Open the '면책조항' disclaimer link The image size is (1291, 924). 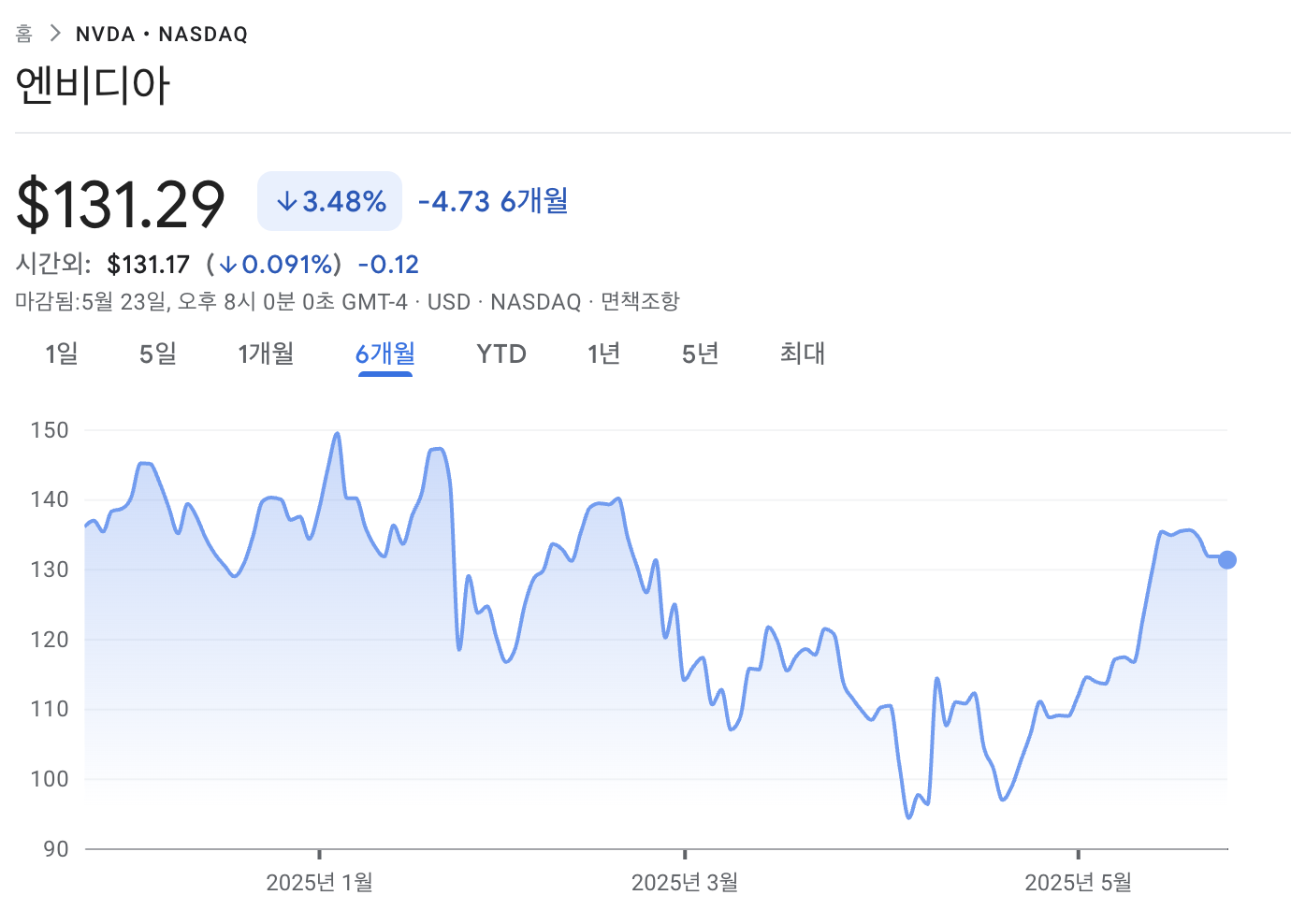[640, 302]
